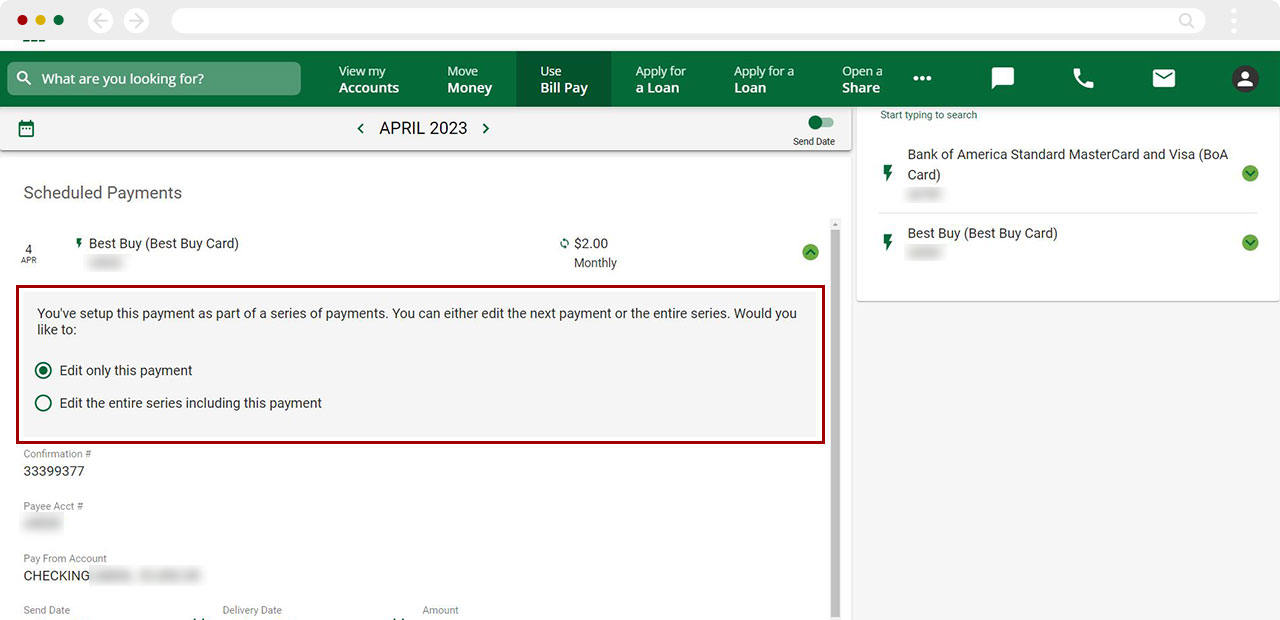Expand the Best Buy payee options in the right panel
The width and height of the screenshot is (1280, 620).
(x=1250, y=242)
